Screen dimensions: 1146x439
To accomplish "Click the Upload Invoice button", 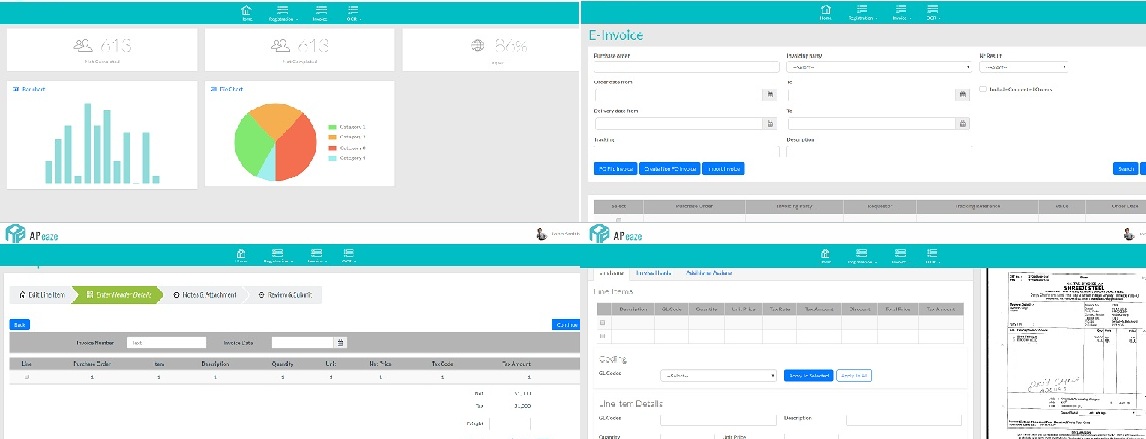I will pyautogui.click(x=724, y=169).
